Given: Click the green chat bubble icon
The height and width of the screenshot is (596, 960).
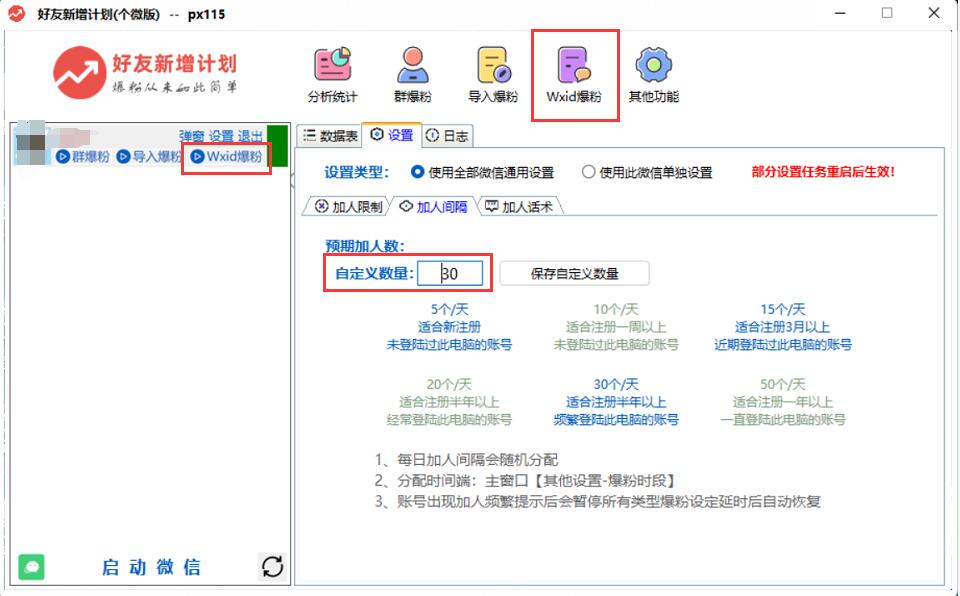Looking at the screenshot, I should 31,566.
